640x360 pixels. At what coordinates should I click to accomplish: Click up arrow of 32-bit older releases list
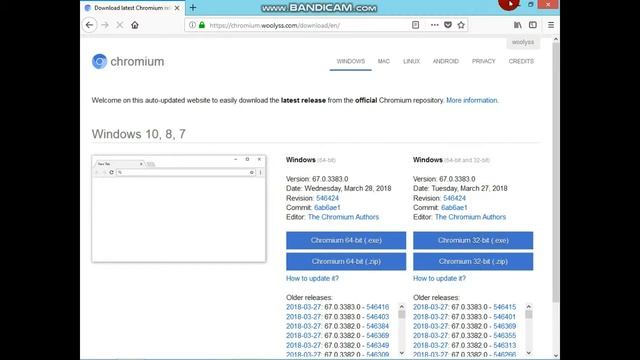[x=529, y=307]
